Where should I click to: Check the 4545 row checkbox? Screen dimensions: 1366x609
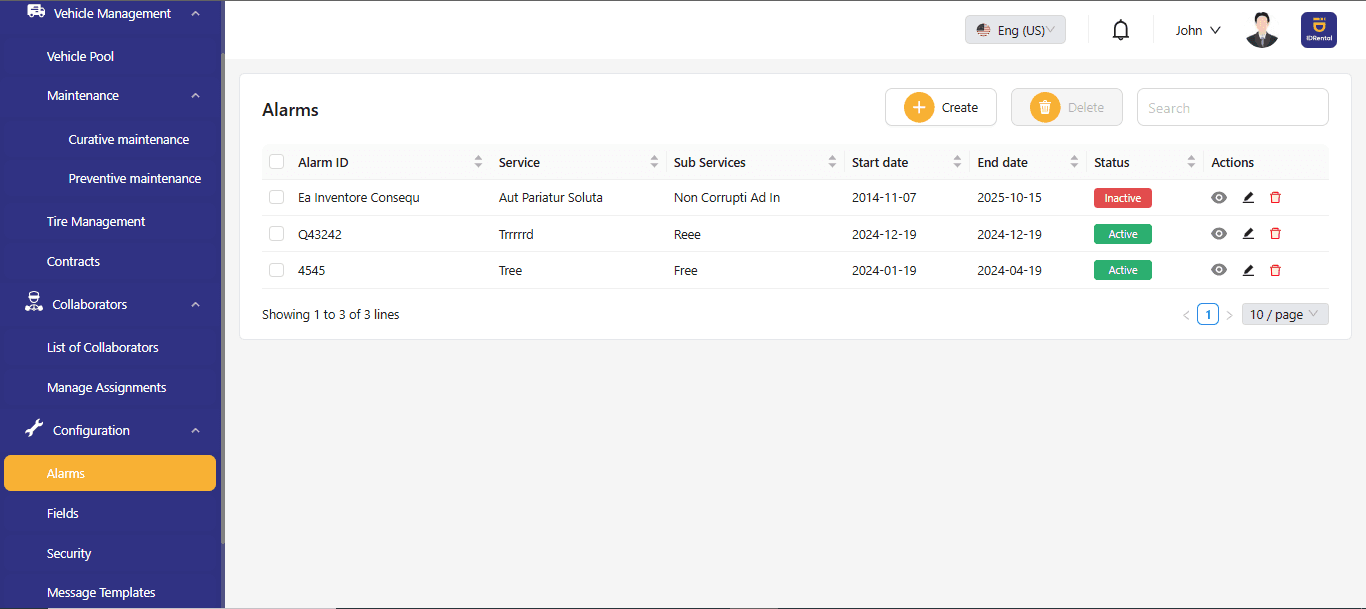click(277, 270)
